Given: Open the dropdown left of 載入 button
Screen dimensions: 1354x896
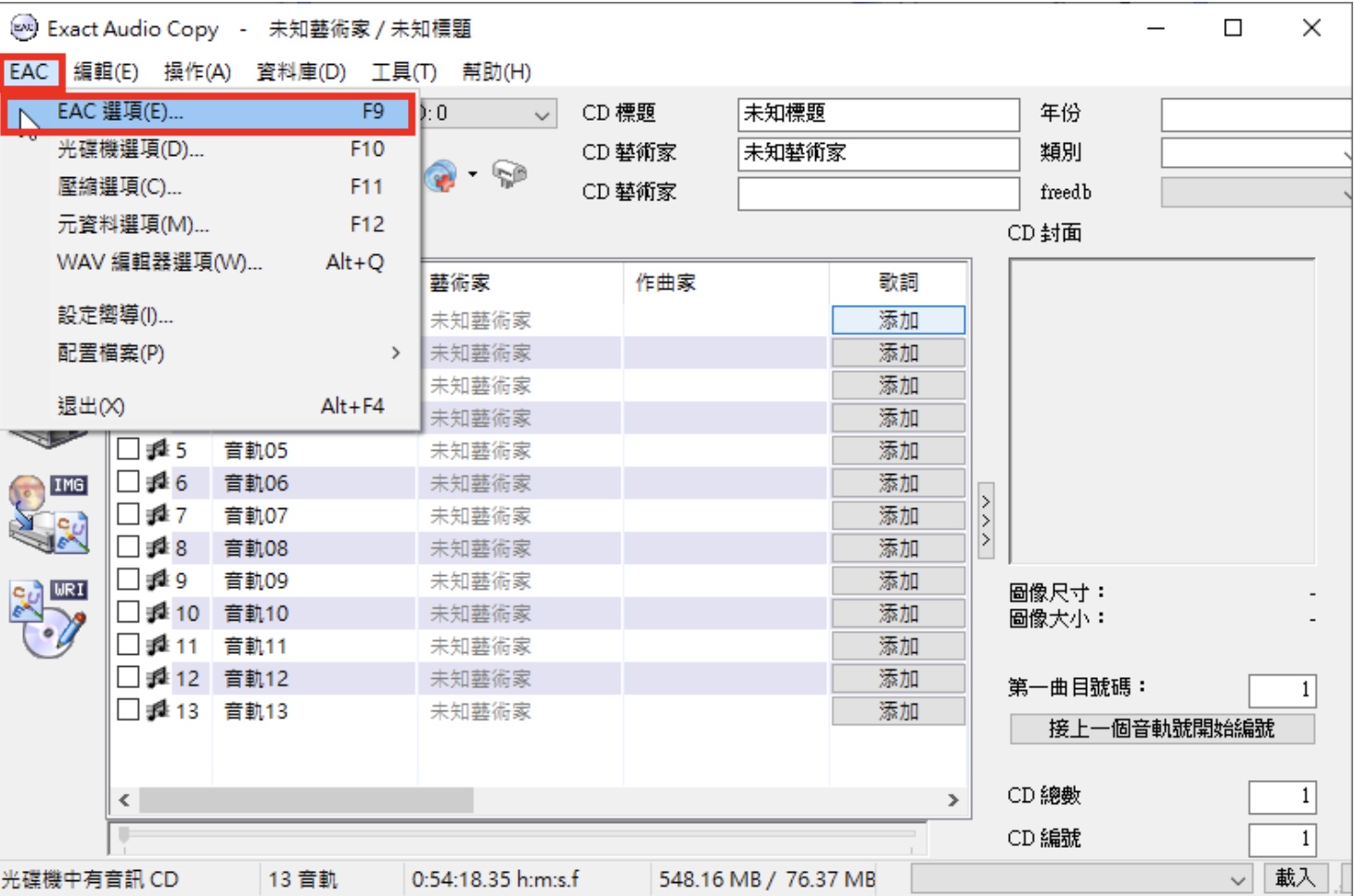Looking at the screenshot, I should [x=1238, y=879].
